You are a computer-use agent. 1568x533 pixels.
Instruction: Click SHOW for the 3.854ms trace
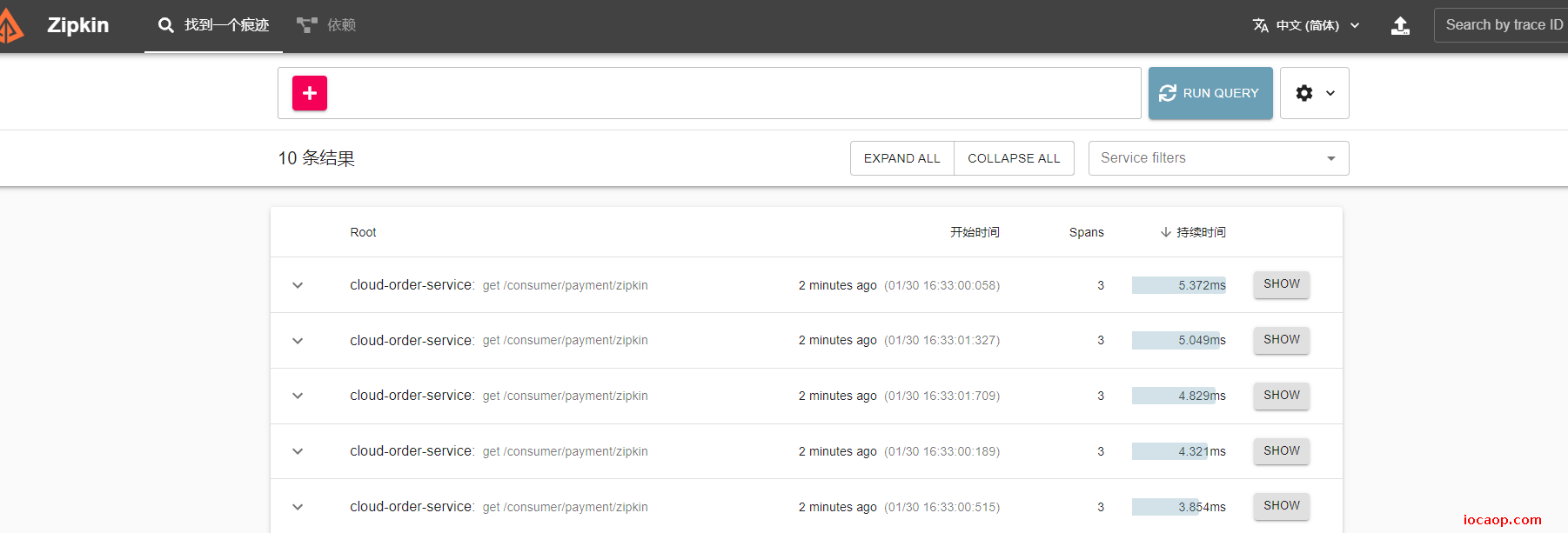(x=1282, y=506)
